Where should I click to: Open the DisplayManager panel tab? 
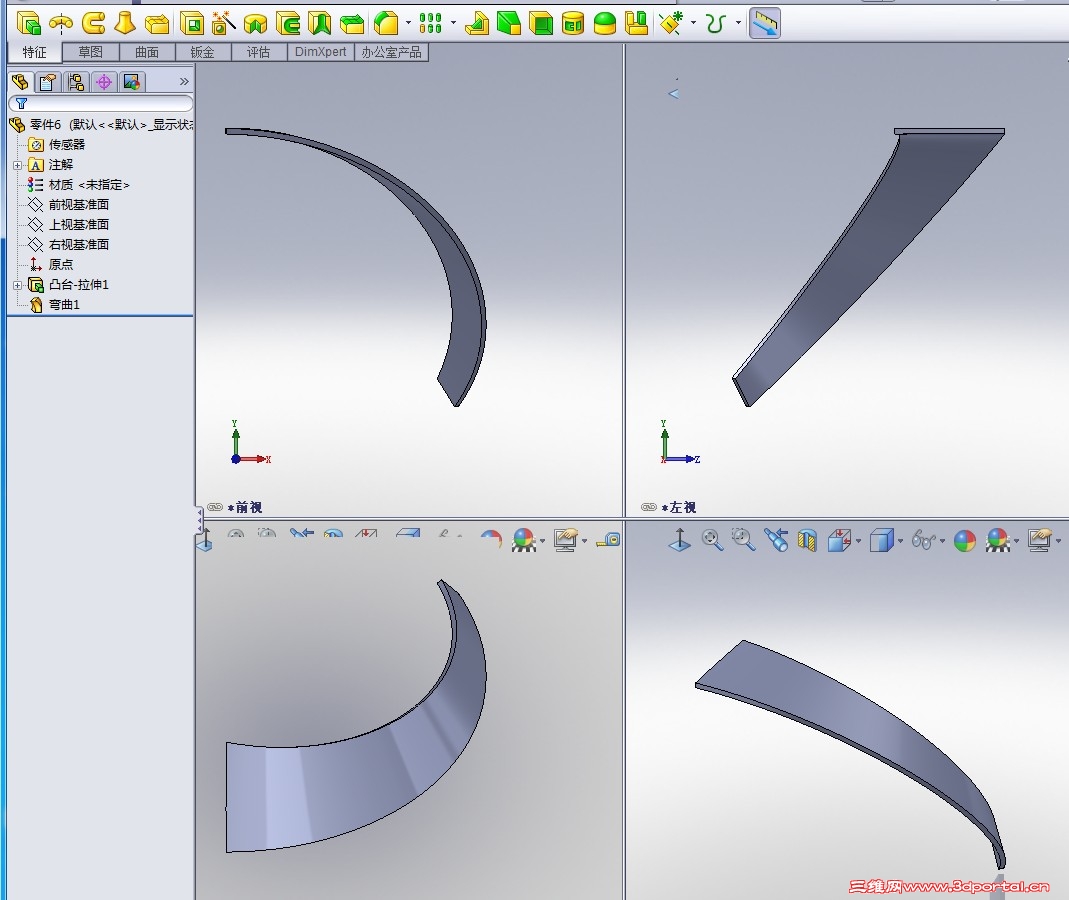(x=132, y=82)
